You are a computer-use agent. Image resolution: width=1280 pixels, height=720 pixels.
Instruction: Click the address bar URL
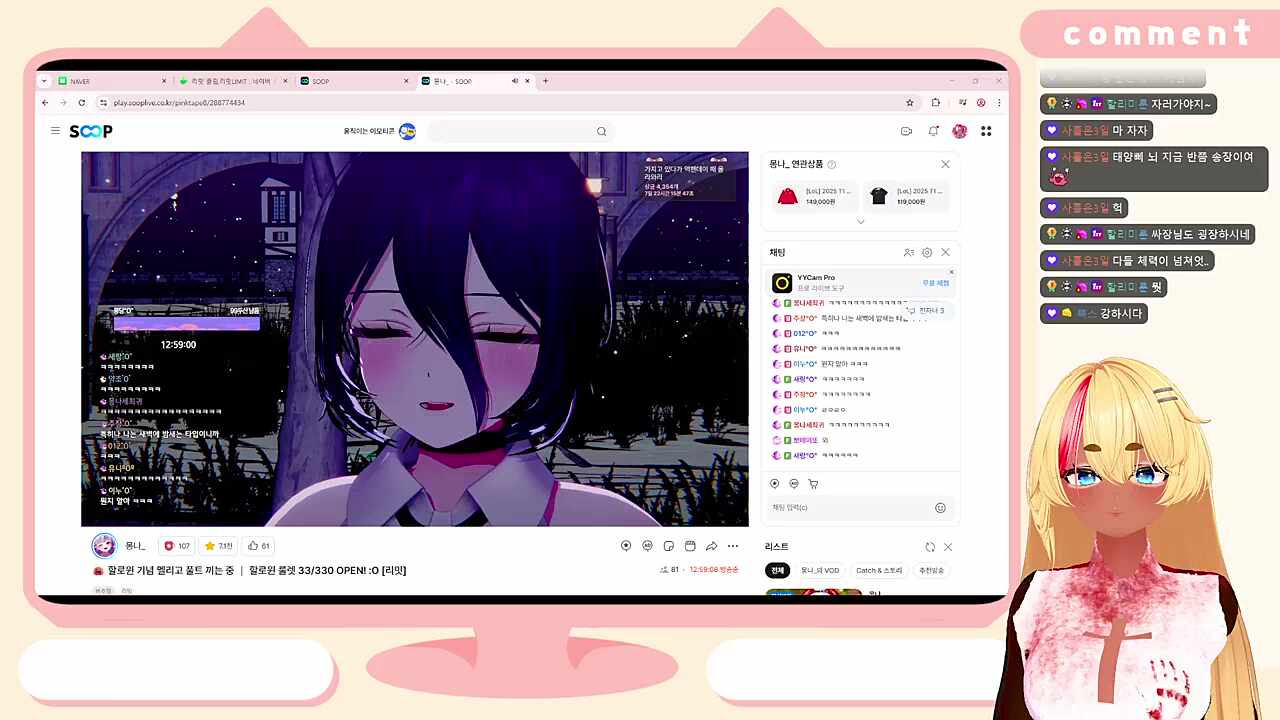point(179,103)
